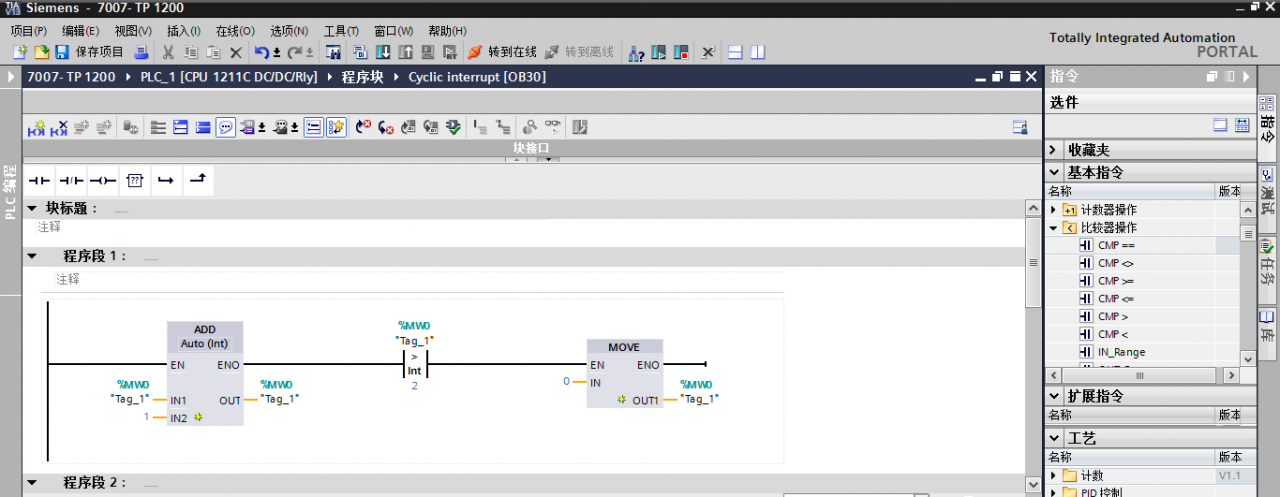Expand the 计数器操作 folder
This screenshot has height=497, width=1280.
click(x=1053, y=210)
